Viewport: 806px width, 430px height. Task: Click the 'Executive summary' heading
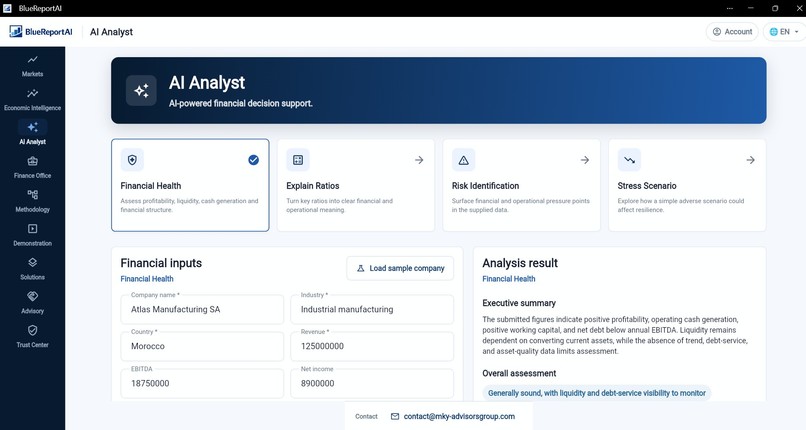pos(519,303)
